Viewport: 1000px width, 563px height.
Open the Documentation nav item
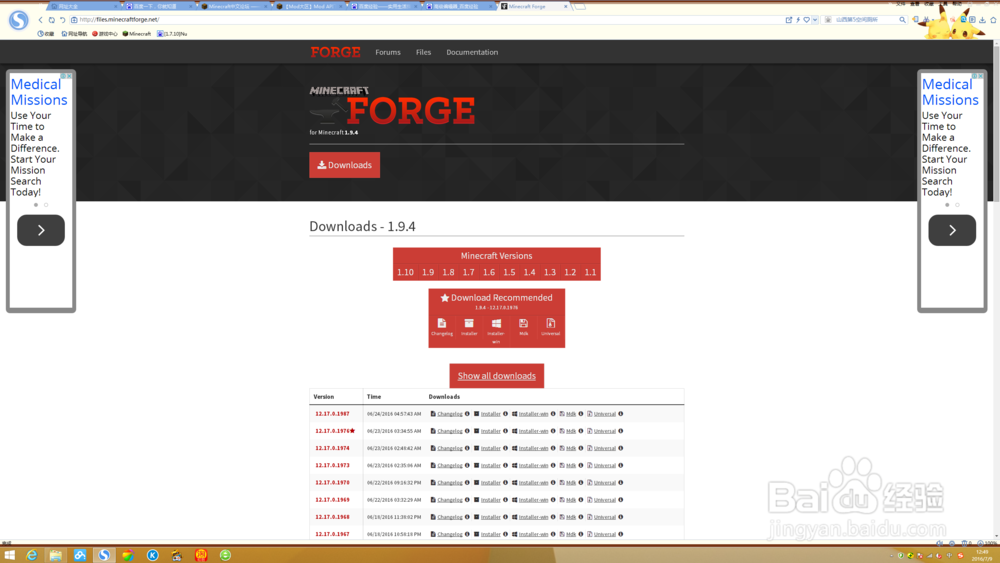[472, 52]
